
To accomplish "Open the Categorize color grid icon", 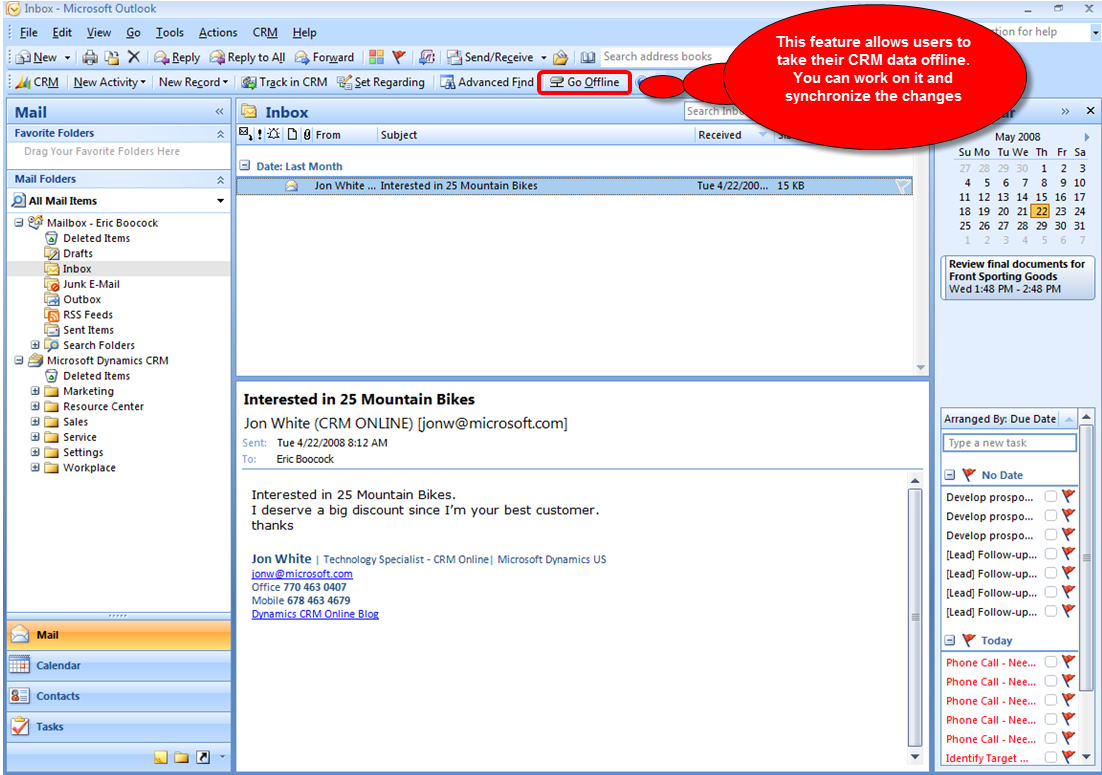I will point(377,58).
